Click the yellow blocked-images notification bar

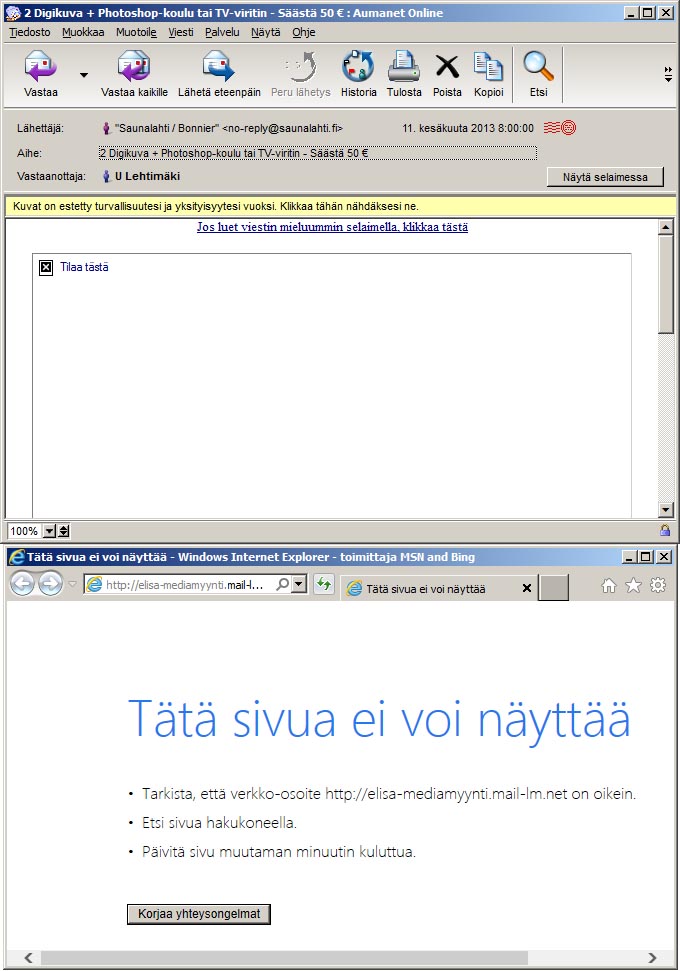pos(340,206)
